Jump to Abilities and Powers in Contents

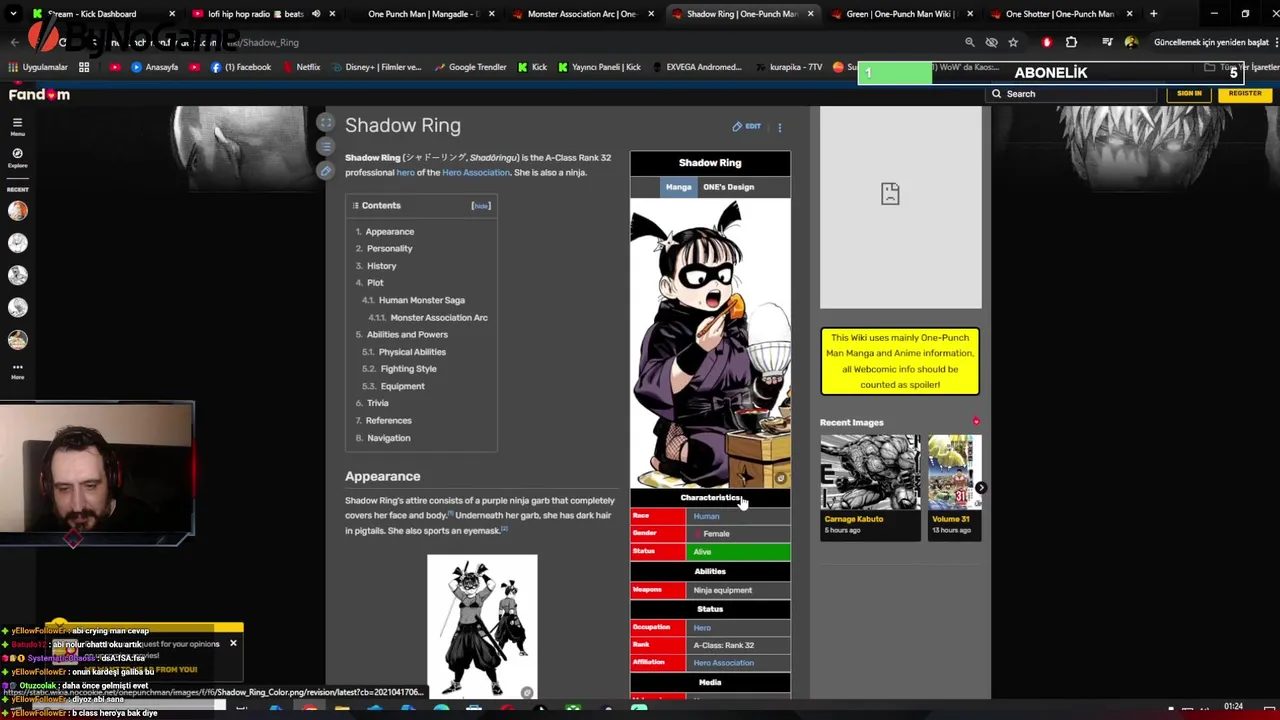407,335
